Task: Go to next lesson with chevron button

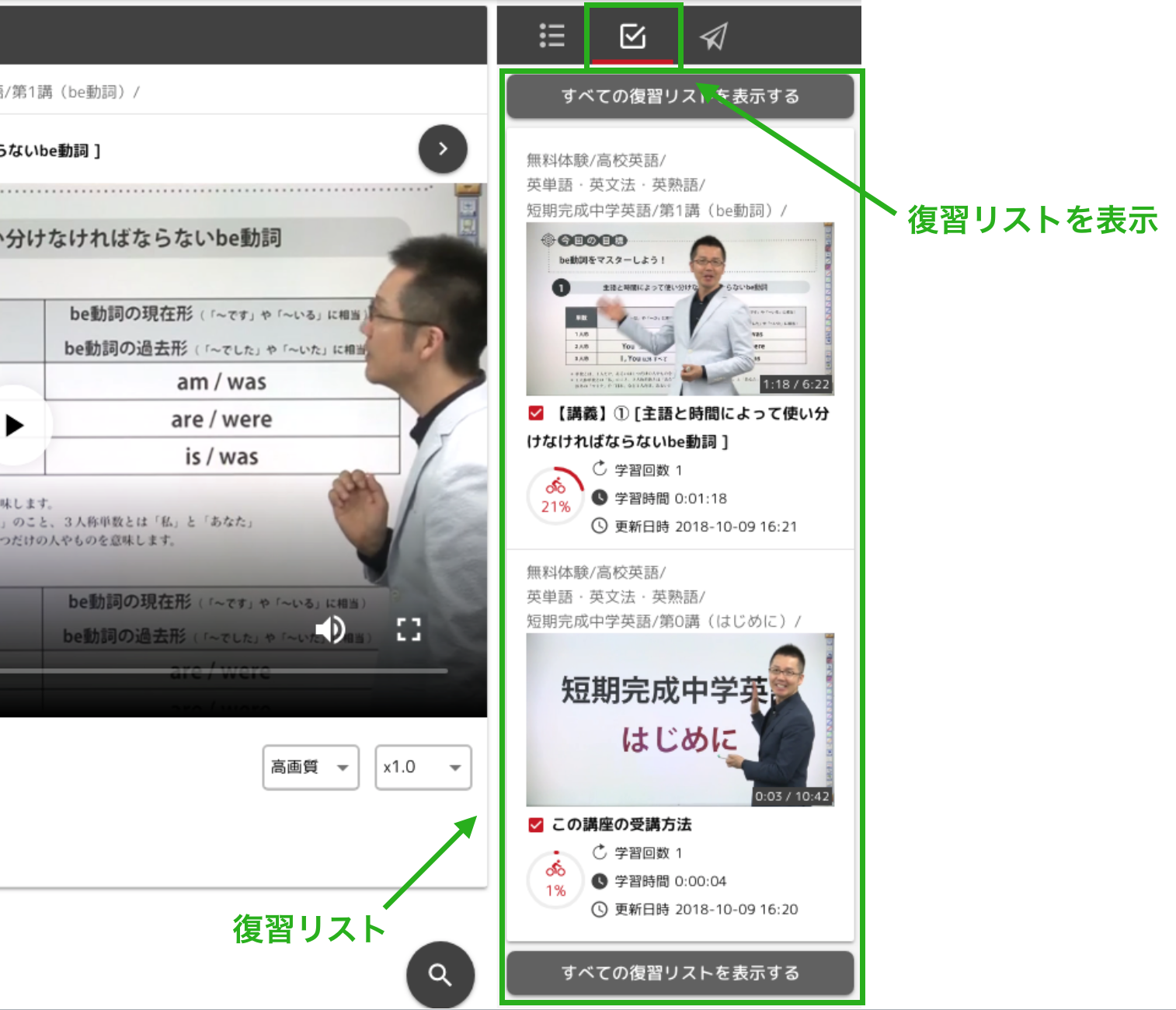Action: pos(443,148)
